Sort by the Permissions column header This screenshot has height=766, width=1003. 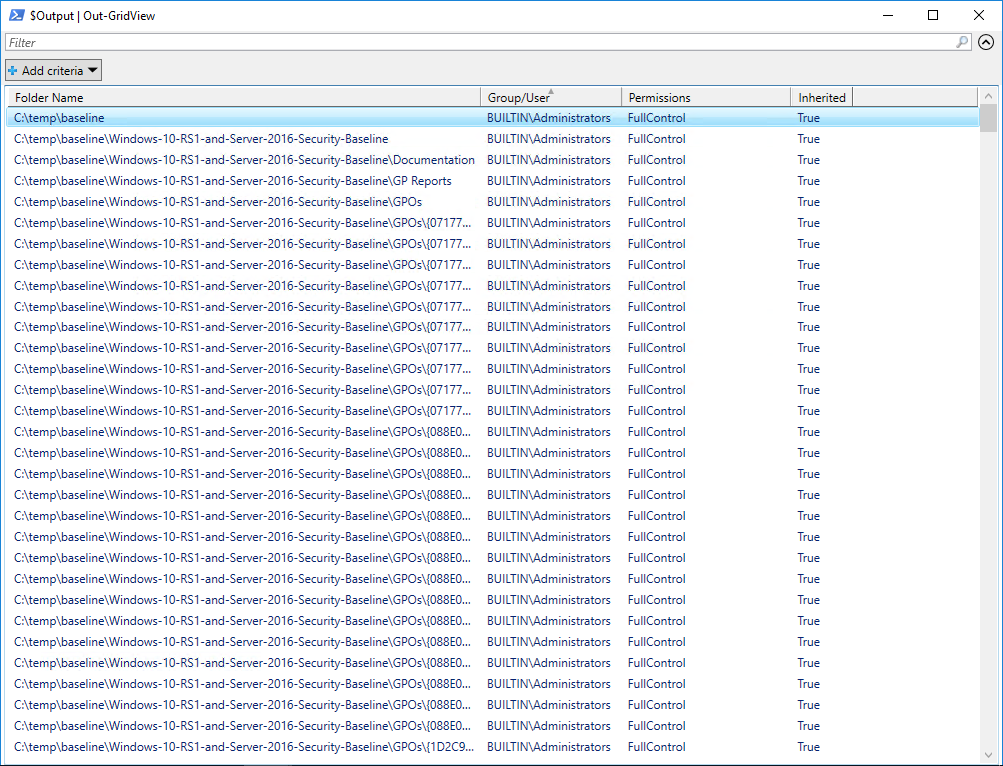coord(706,97)
